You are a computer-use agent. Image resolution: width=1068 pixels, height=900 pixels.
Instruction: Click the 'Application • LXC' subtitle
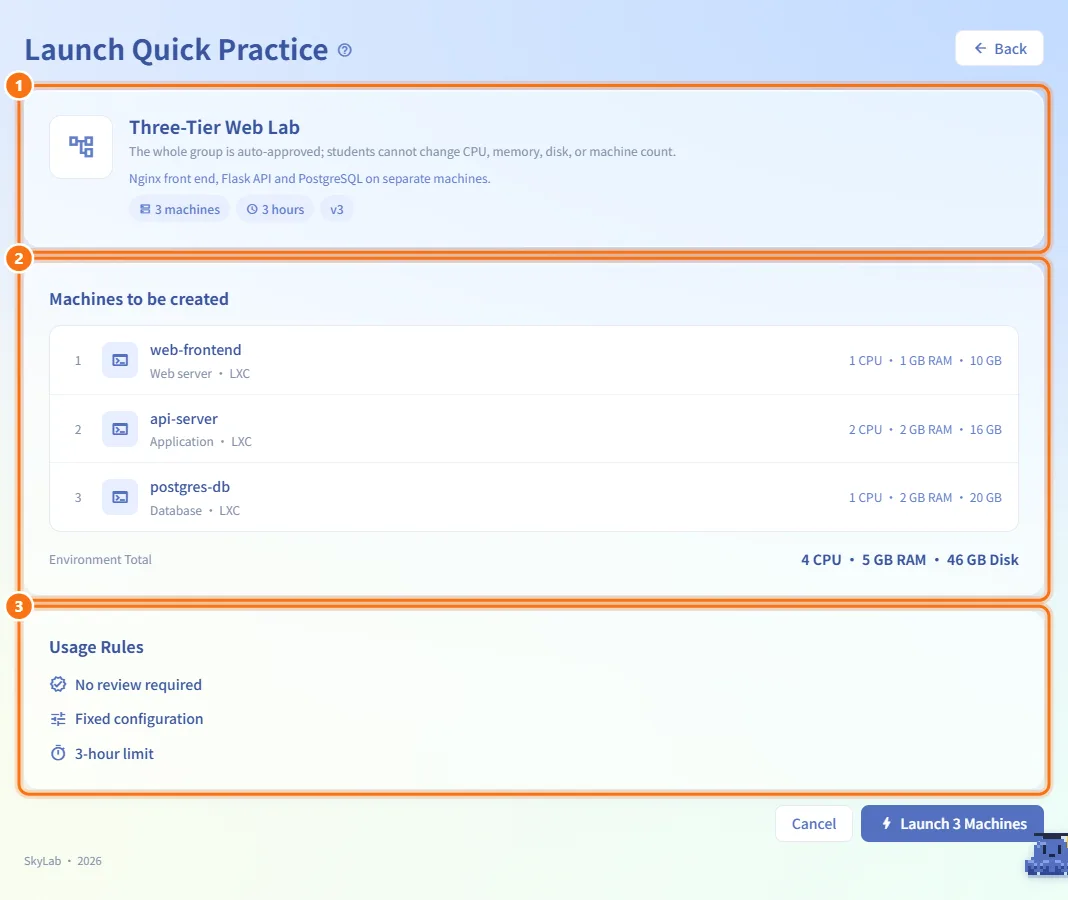click(200, 441)
